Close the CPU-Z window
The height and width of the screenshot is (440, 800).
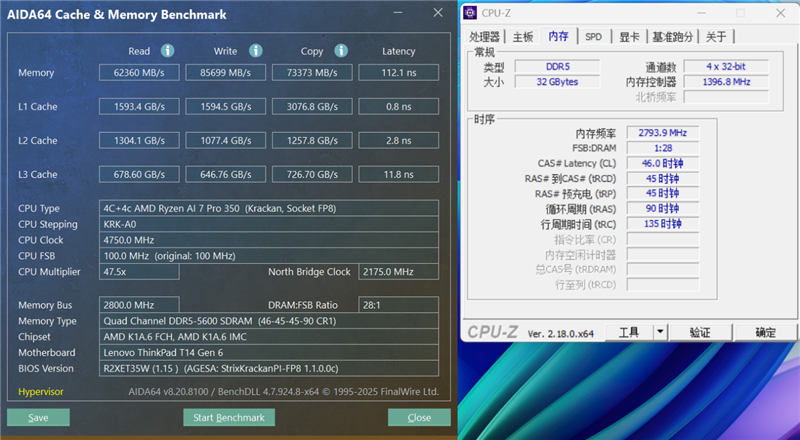coord(782,14)
